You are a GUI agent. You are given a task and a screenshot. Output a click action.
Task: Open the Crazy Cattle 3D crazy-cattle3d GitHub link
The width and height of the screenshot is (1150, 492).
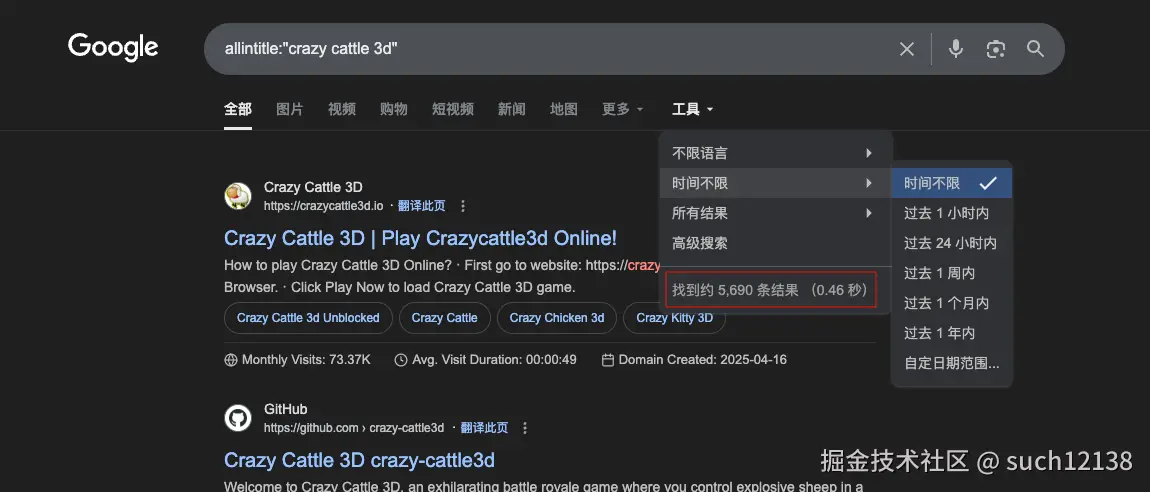(359, 460)
